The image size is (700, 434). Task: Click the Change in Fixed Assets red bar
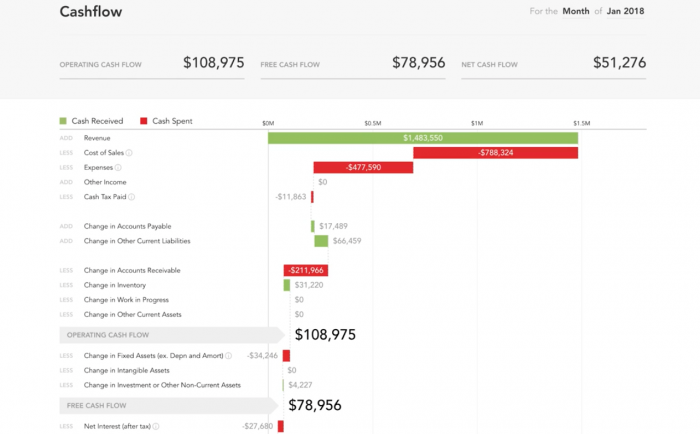[x=286, y=356]
